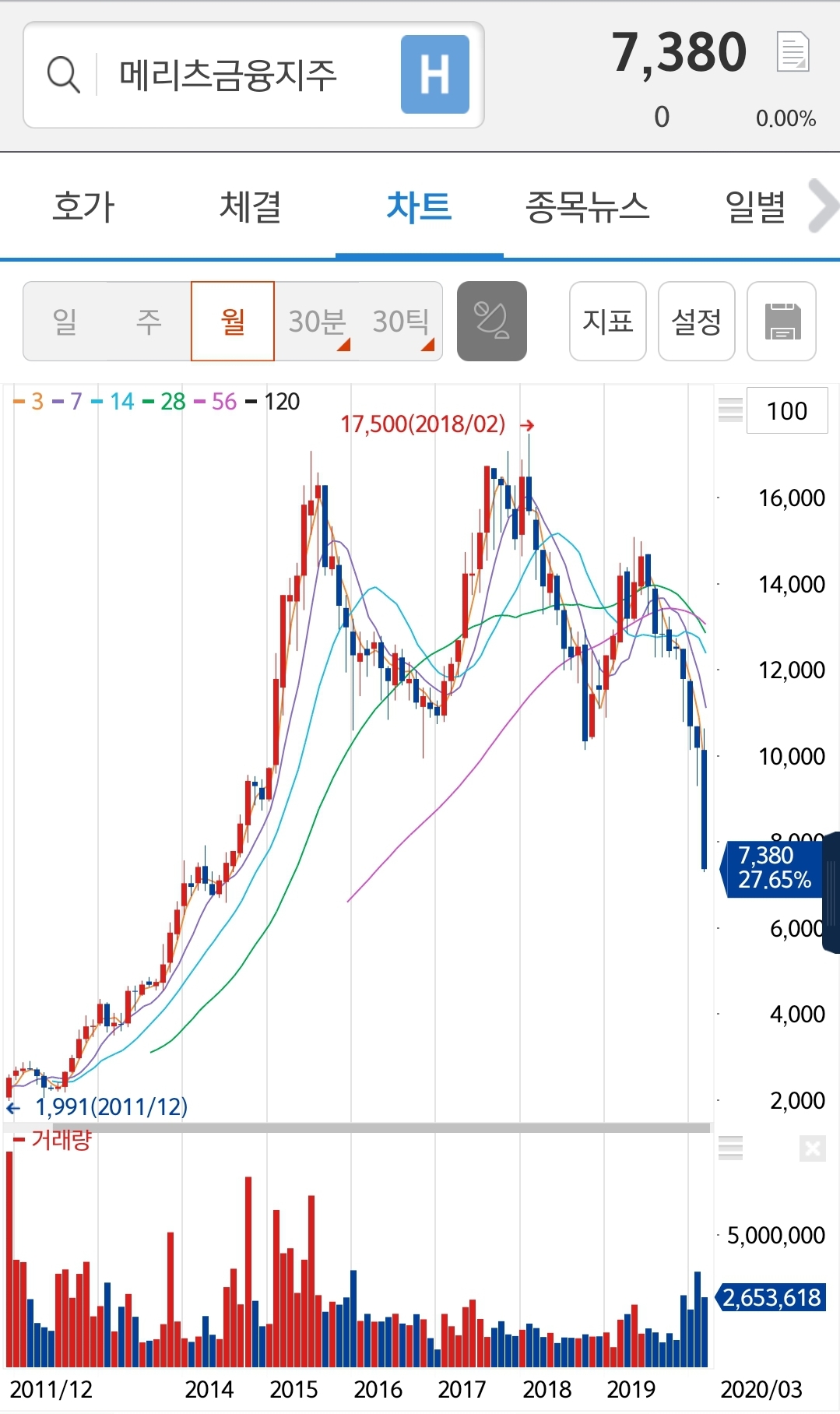
Task: Tap the 120-period moving average legend
Action: point(272,402)
